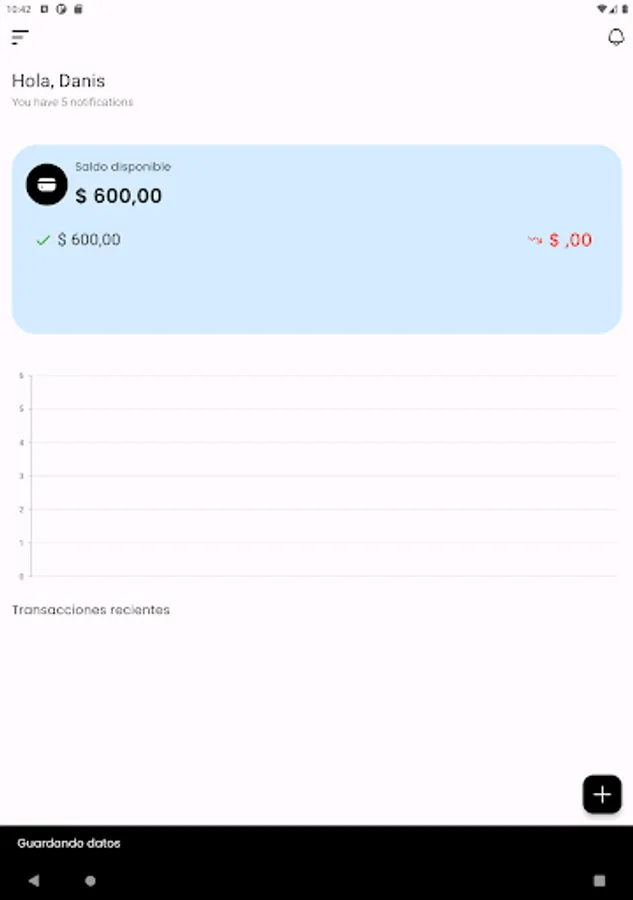This screenshot has width=633, height=900.
Task: Tap the Guardando datos snackbar message
Action: (69, 843)
